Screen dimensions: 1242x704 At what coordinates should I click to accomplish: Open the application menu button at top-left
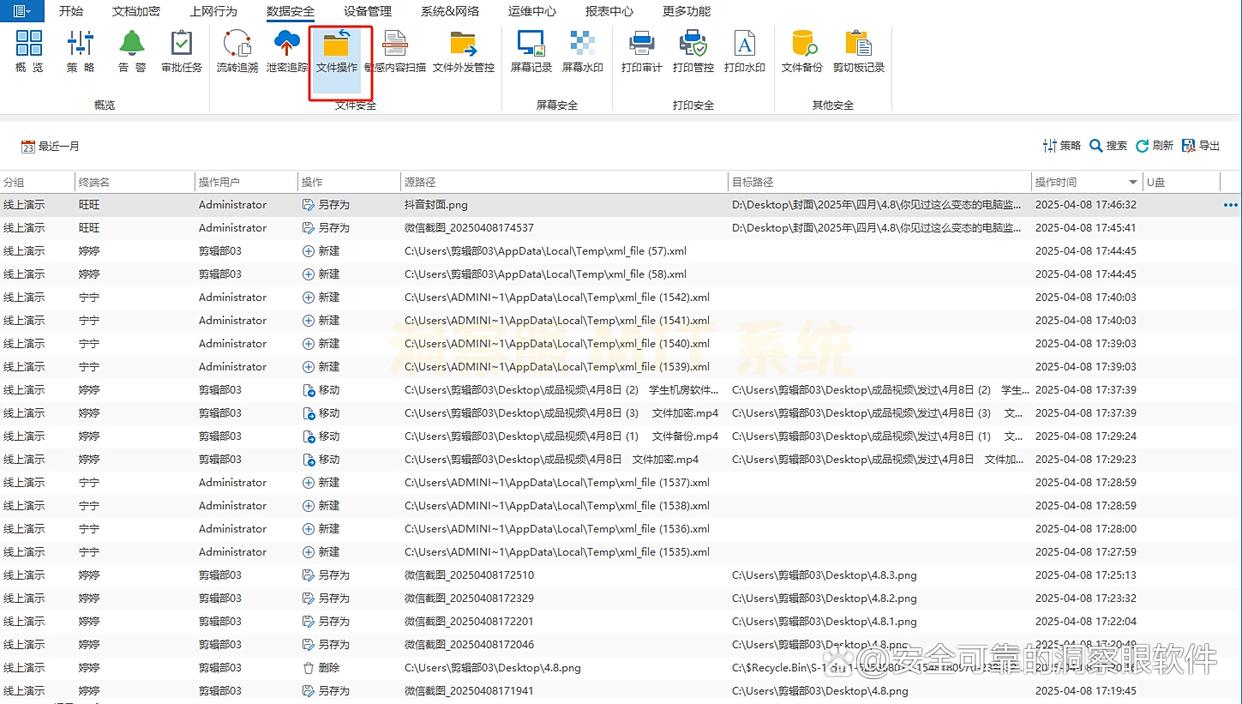pyautogui.click(x=21, y=11)
